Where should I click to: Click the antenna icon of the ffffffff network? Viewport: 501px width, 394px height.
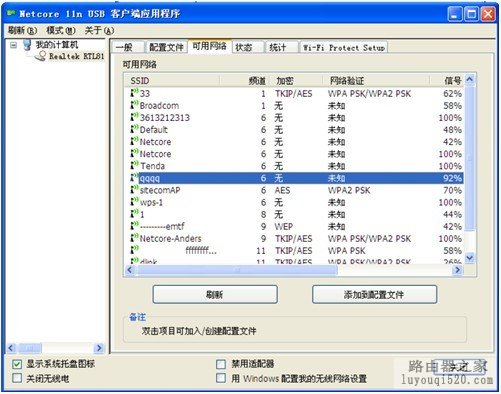135,250
